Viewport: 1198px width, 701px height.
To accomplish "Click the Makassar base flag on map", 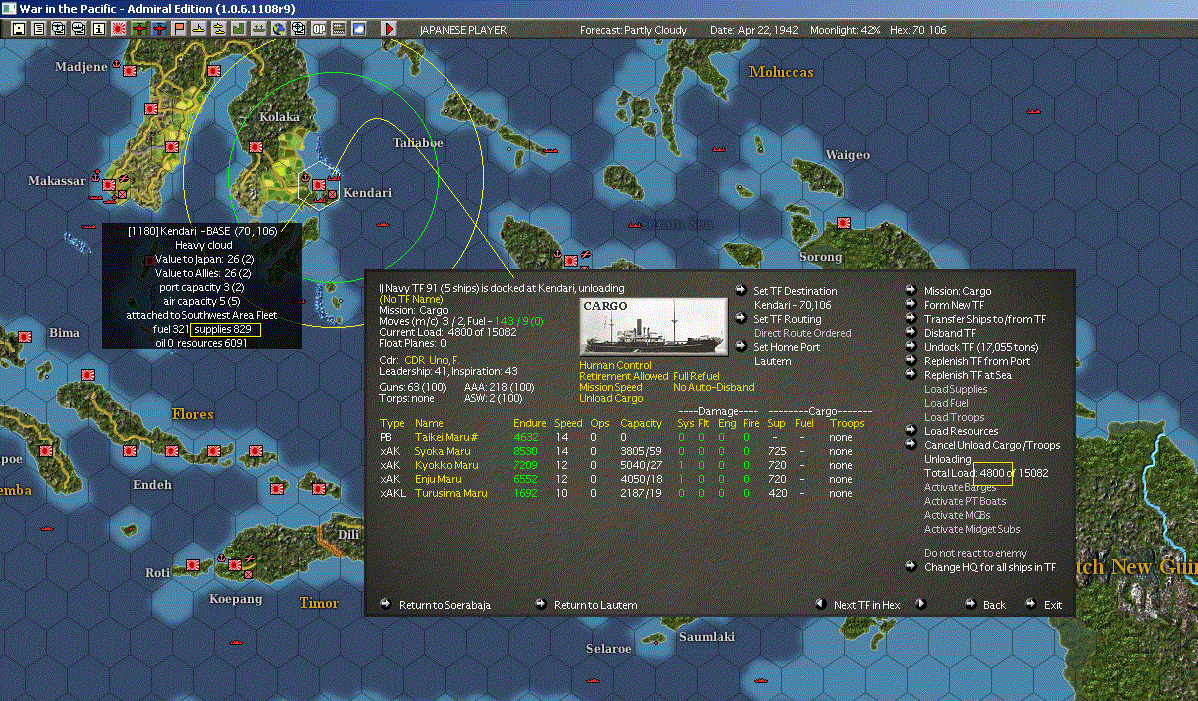I will (109, 185).
